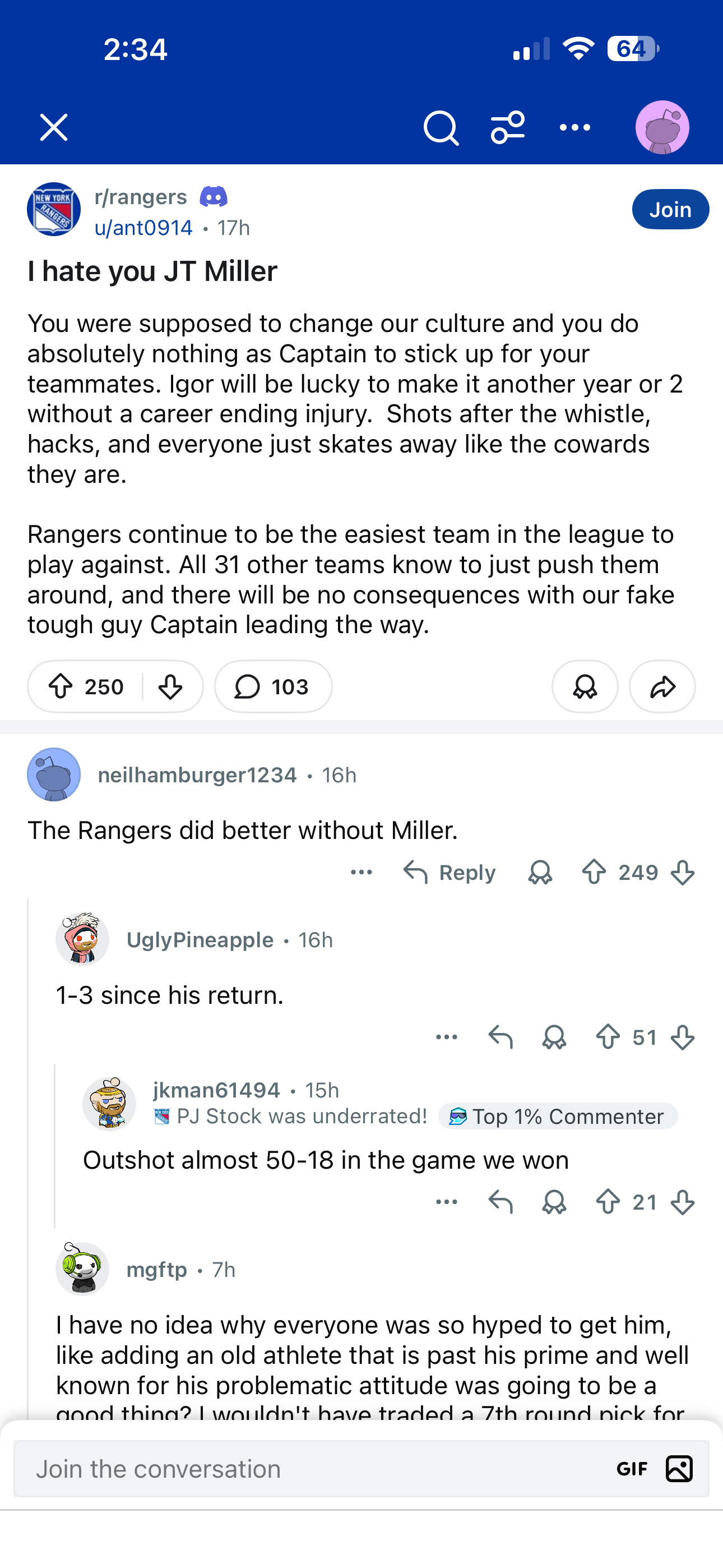The width and height of the screenshot is (723, 1568).
Task: Give an award to the post
Action: click(x=585, y=686)
